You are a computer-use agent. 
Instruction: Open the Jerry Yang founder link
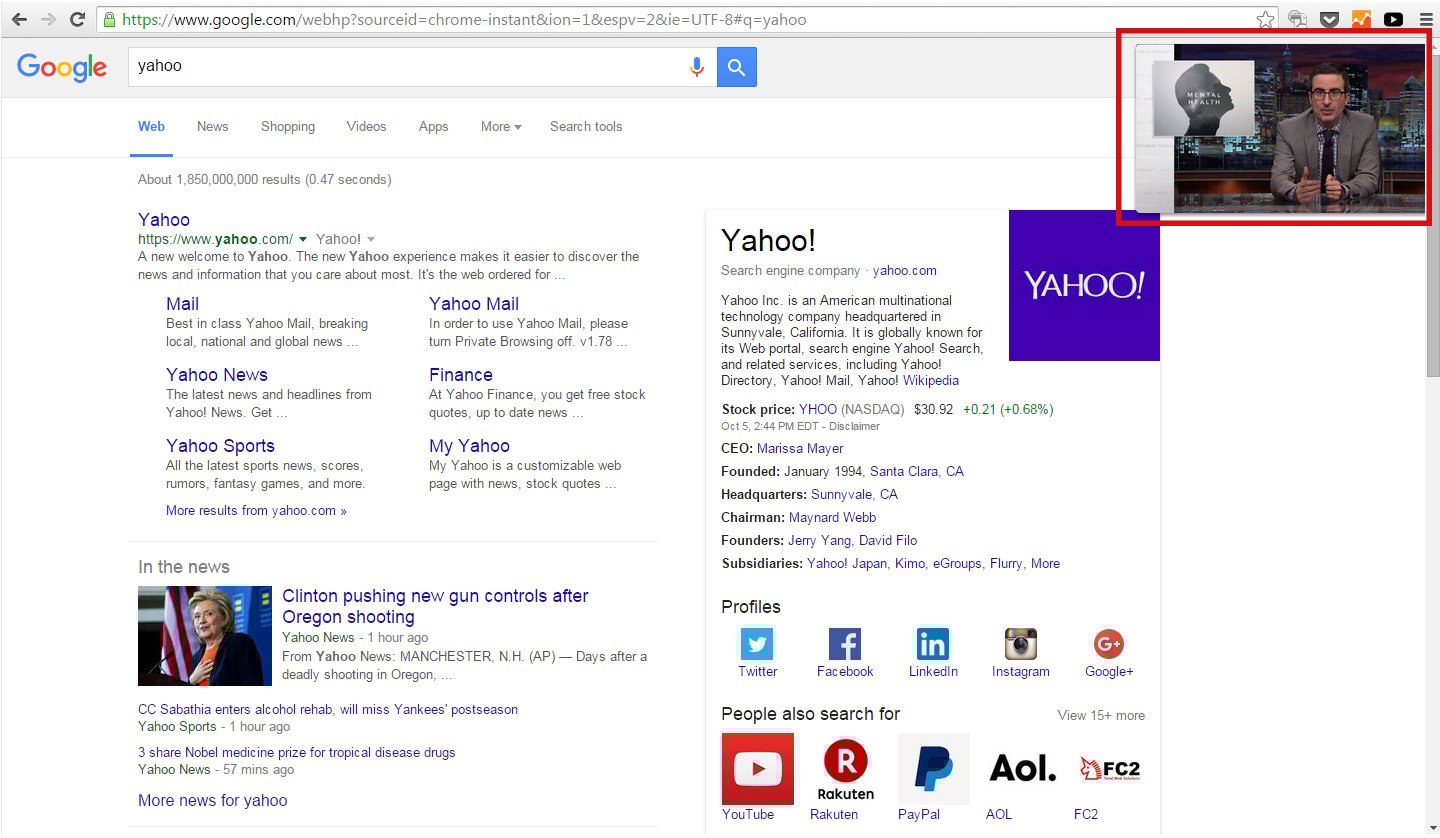[x=819, y=541]
